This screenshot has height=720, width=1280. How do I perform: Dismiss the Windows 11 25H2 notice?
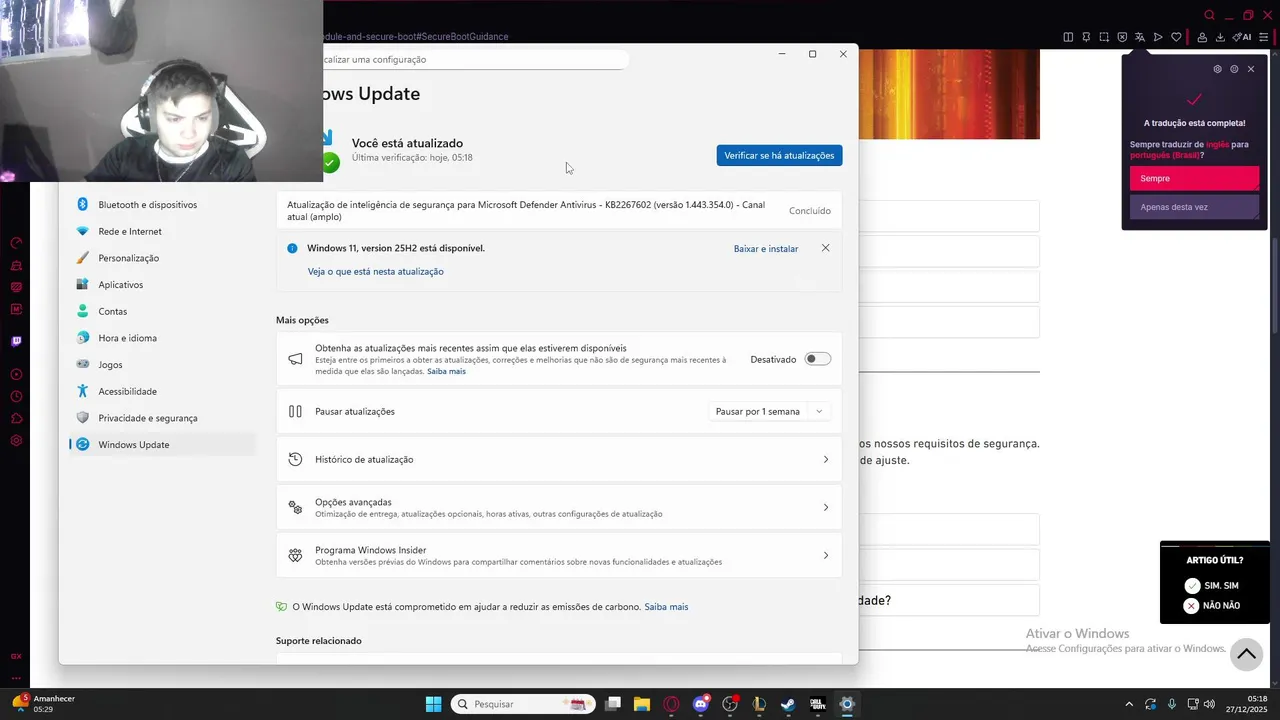coord(825,248)
